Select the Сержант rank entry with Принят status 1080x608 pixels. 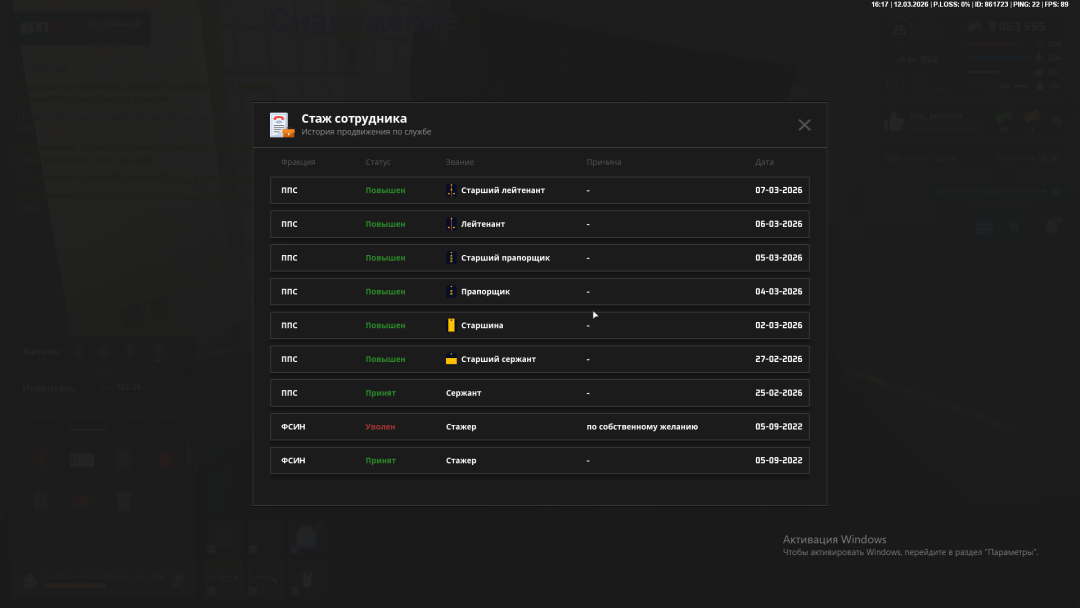[x=463, y=393]
